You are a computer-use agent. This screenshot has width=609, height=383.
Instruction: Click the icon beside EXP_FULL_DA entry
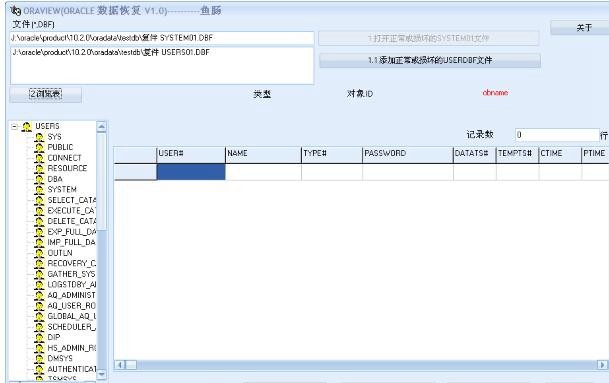point(39,232)
